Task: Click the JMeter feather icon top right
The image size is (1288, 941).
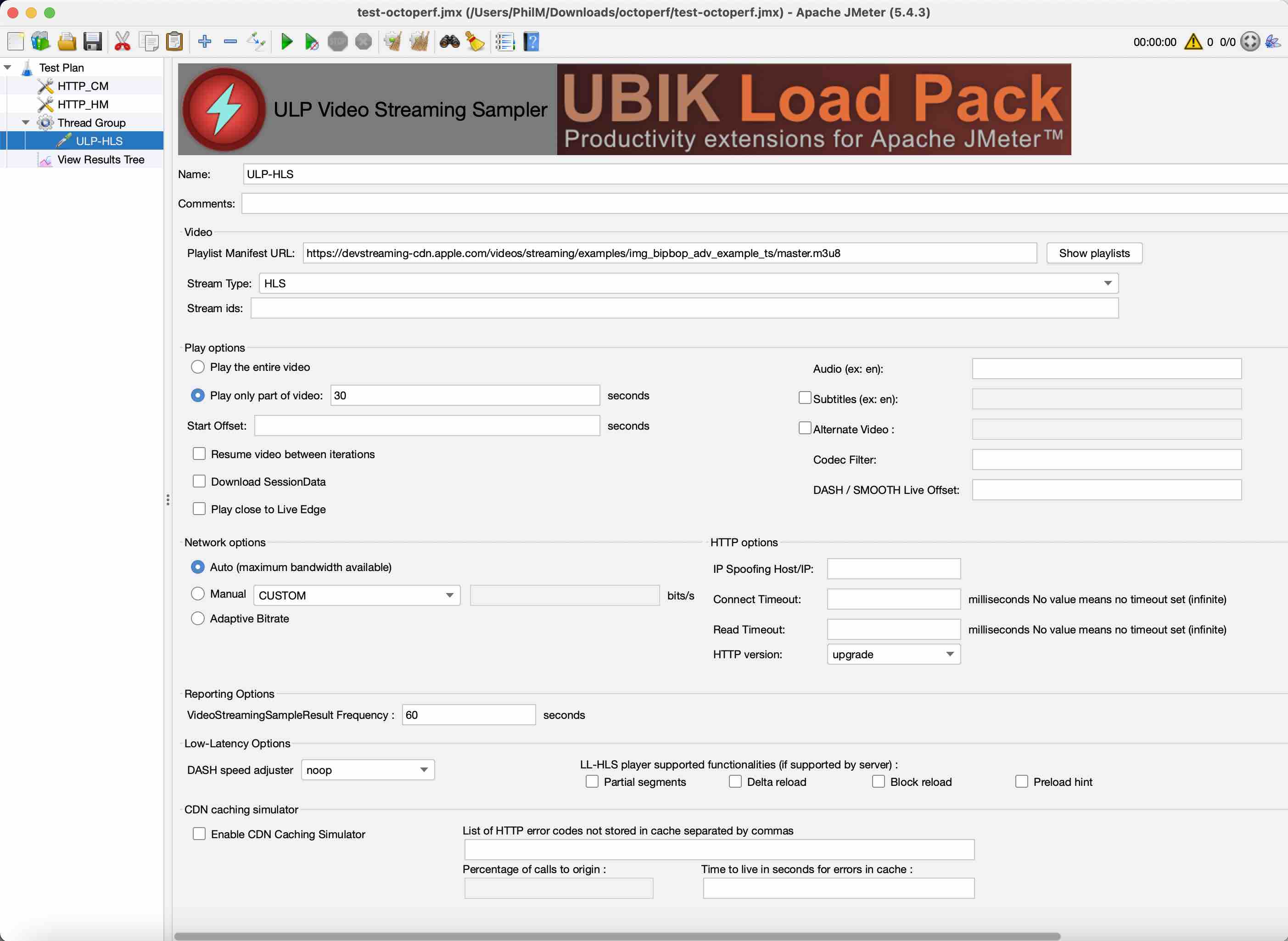Action: 1272,42
